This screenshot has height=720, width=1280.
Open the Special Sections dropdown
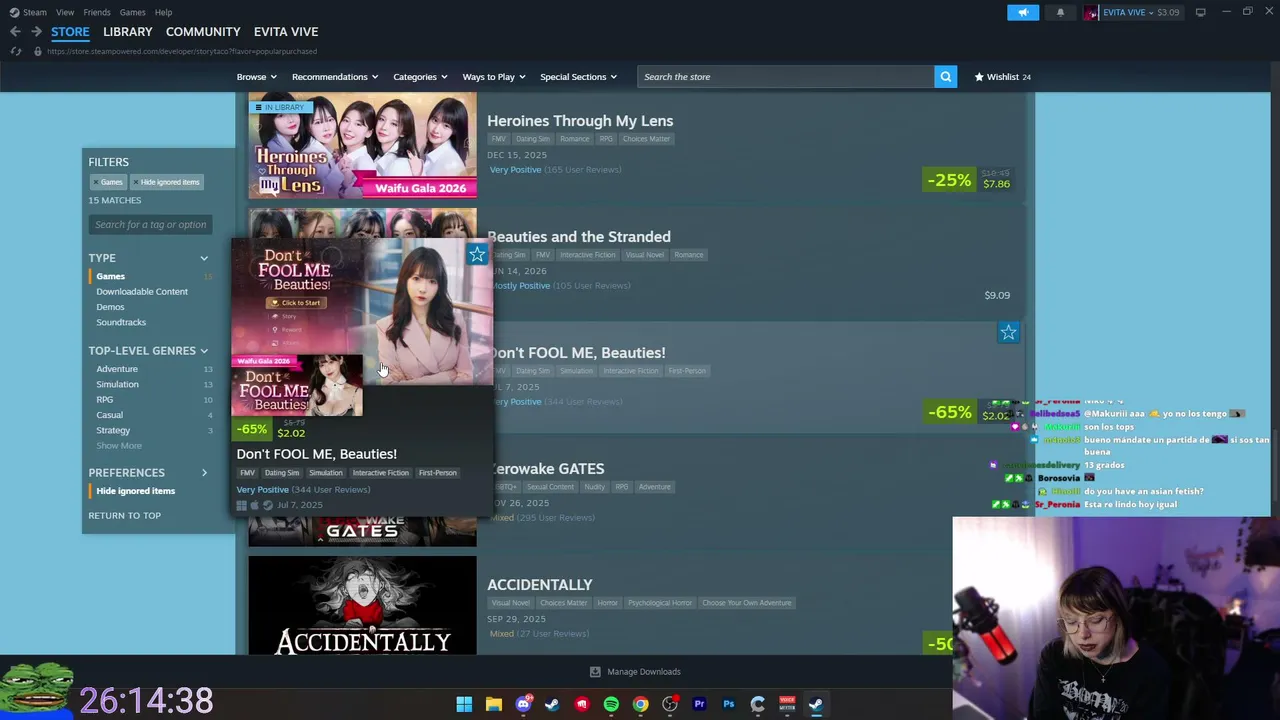[578, 77]
